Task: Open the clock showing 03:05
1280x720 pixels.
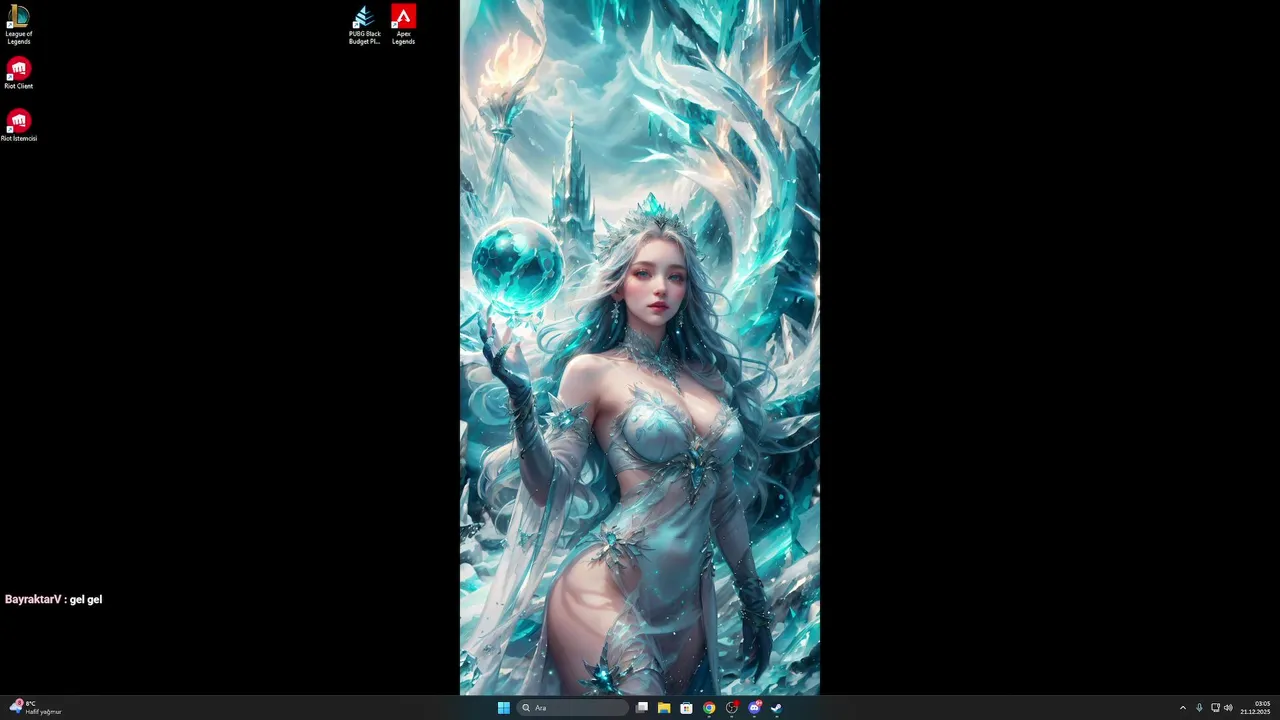Action: [1255, 708]
